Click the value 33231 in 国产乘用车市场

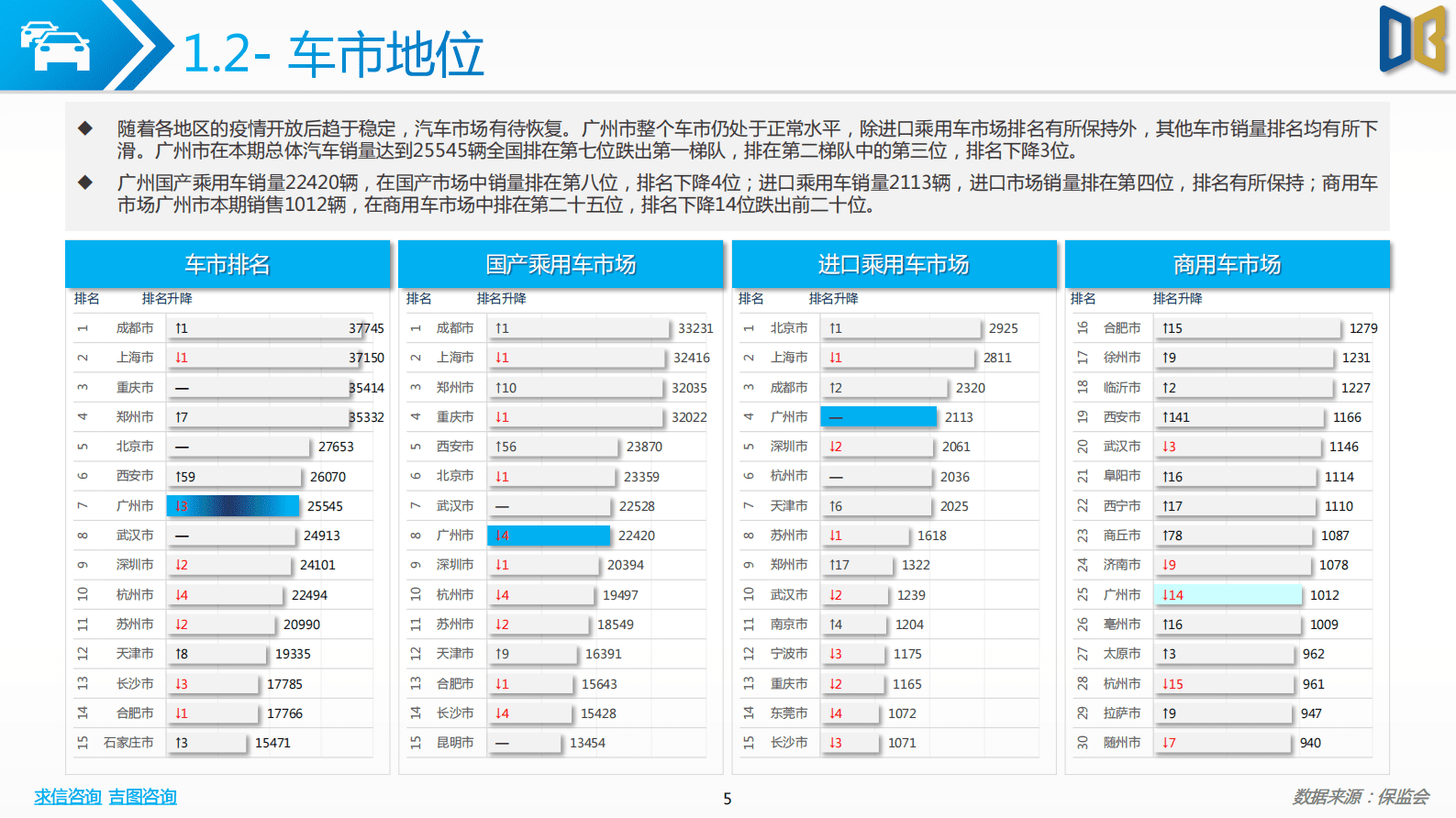click(x=695, y=328)
